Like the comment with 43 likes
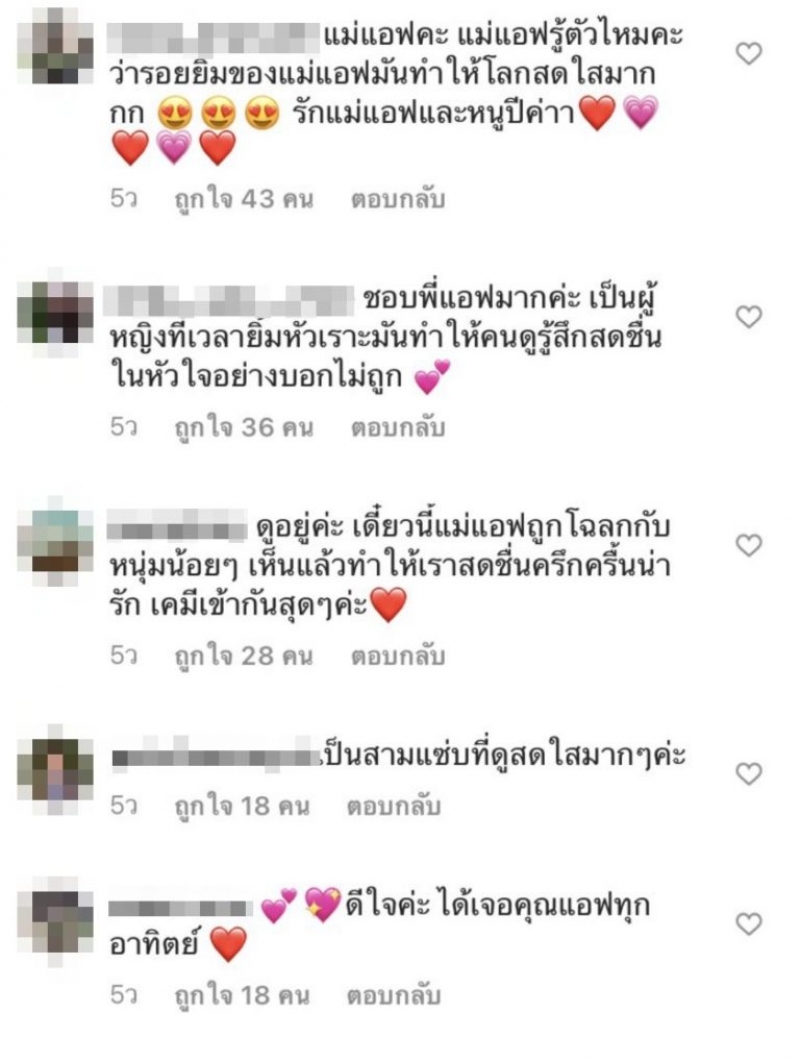This screenshot has width=800, height=1063. point(748,54)
